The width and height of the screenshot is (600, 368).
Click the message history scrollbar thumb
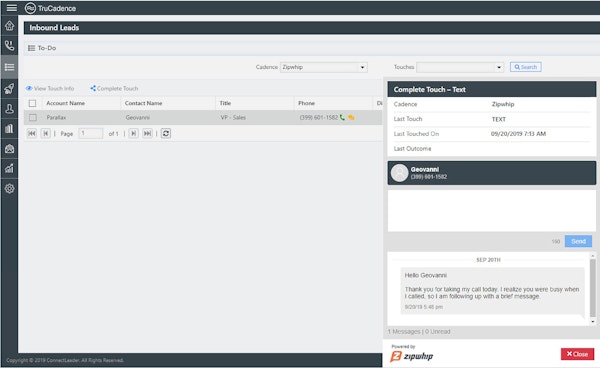(593, 288)
